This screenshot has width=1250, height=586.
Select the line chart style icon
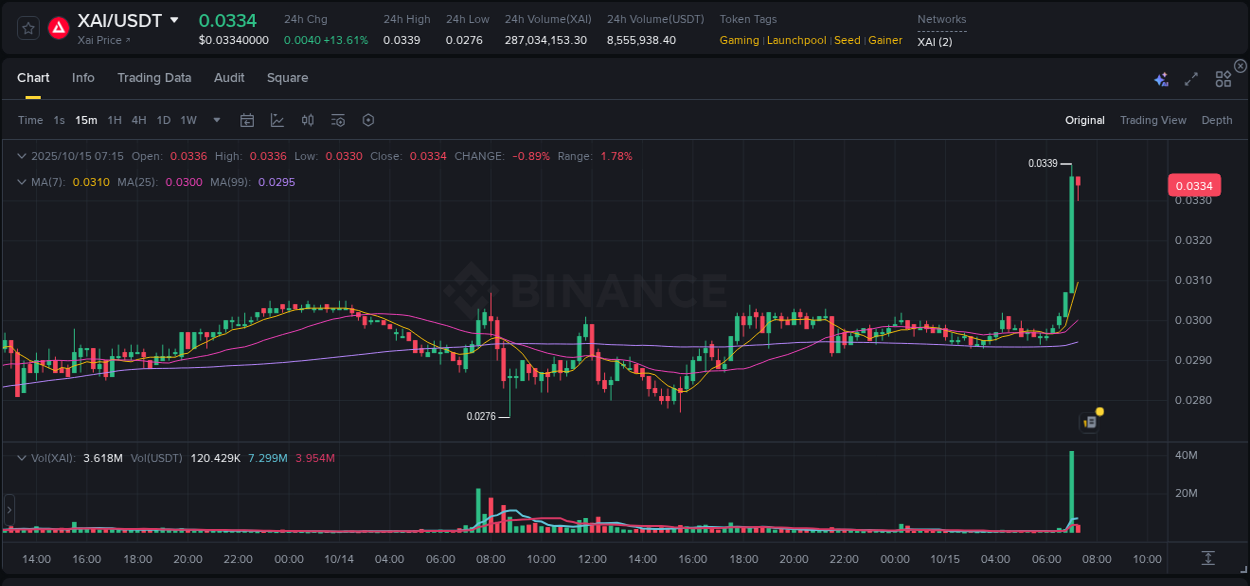coord(277,120)
